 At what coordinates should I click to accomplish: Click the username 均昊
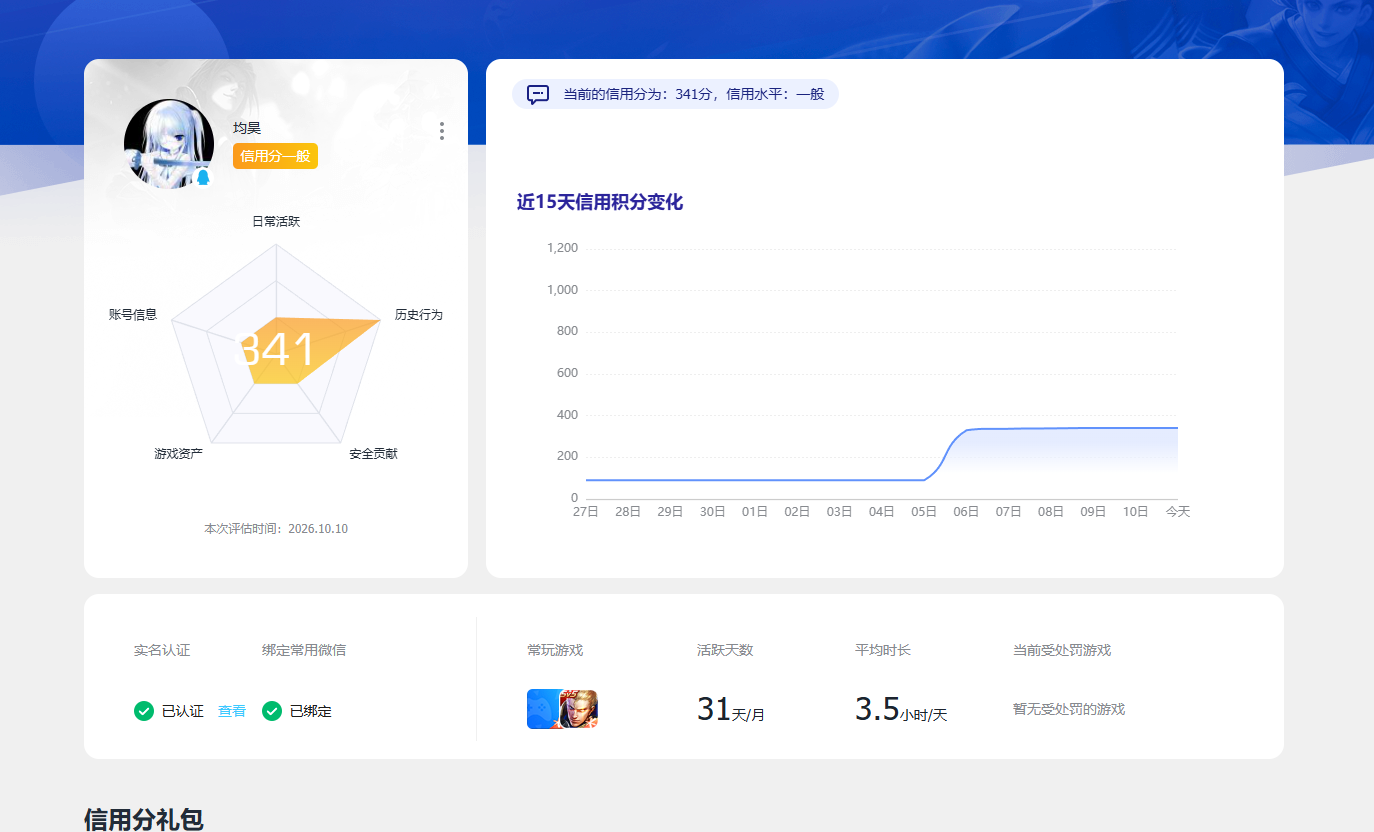247,128
